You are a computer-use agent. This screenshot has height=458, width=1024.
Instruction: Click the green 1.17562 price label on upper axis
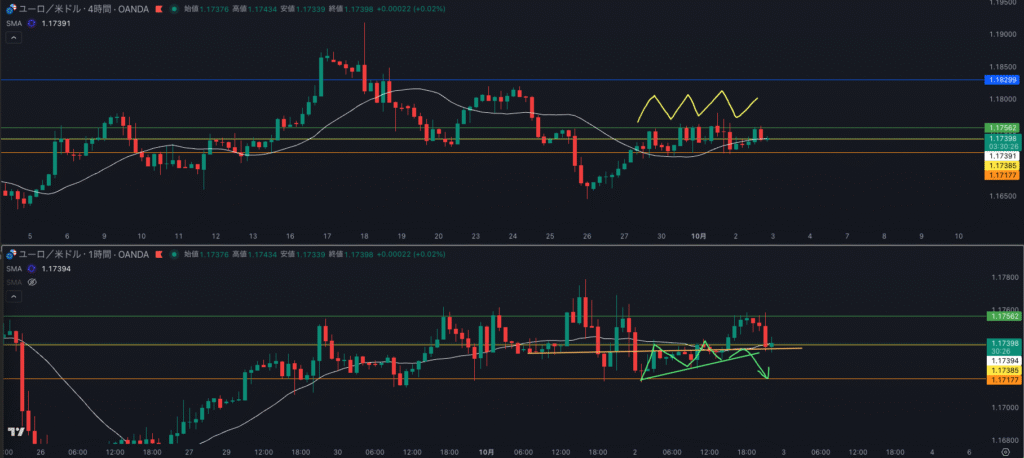click(1001, 128)
